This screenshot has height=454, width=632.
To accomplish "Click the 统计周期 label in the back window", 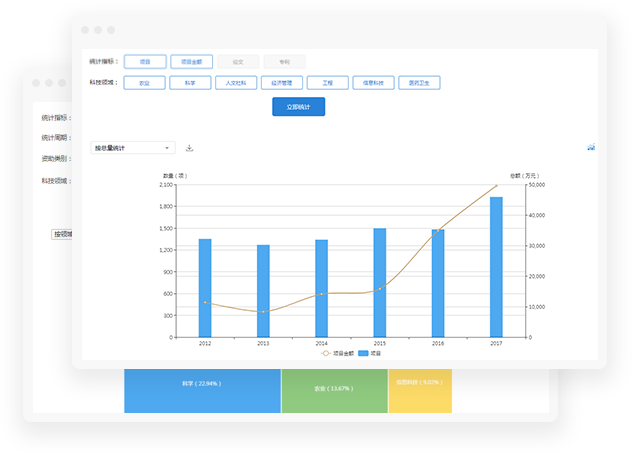I will tap(56, 137).
